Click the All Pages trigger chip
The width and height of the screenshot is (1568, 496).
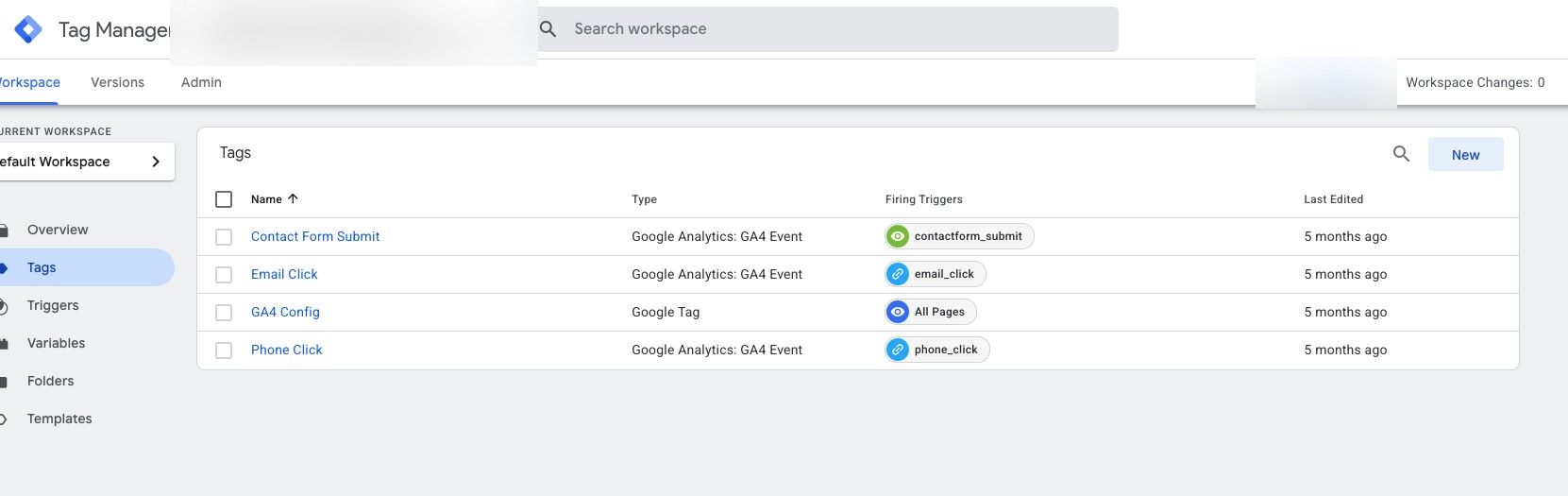931,312
